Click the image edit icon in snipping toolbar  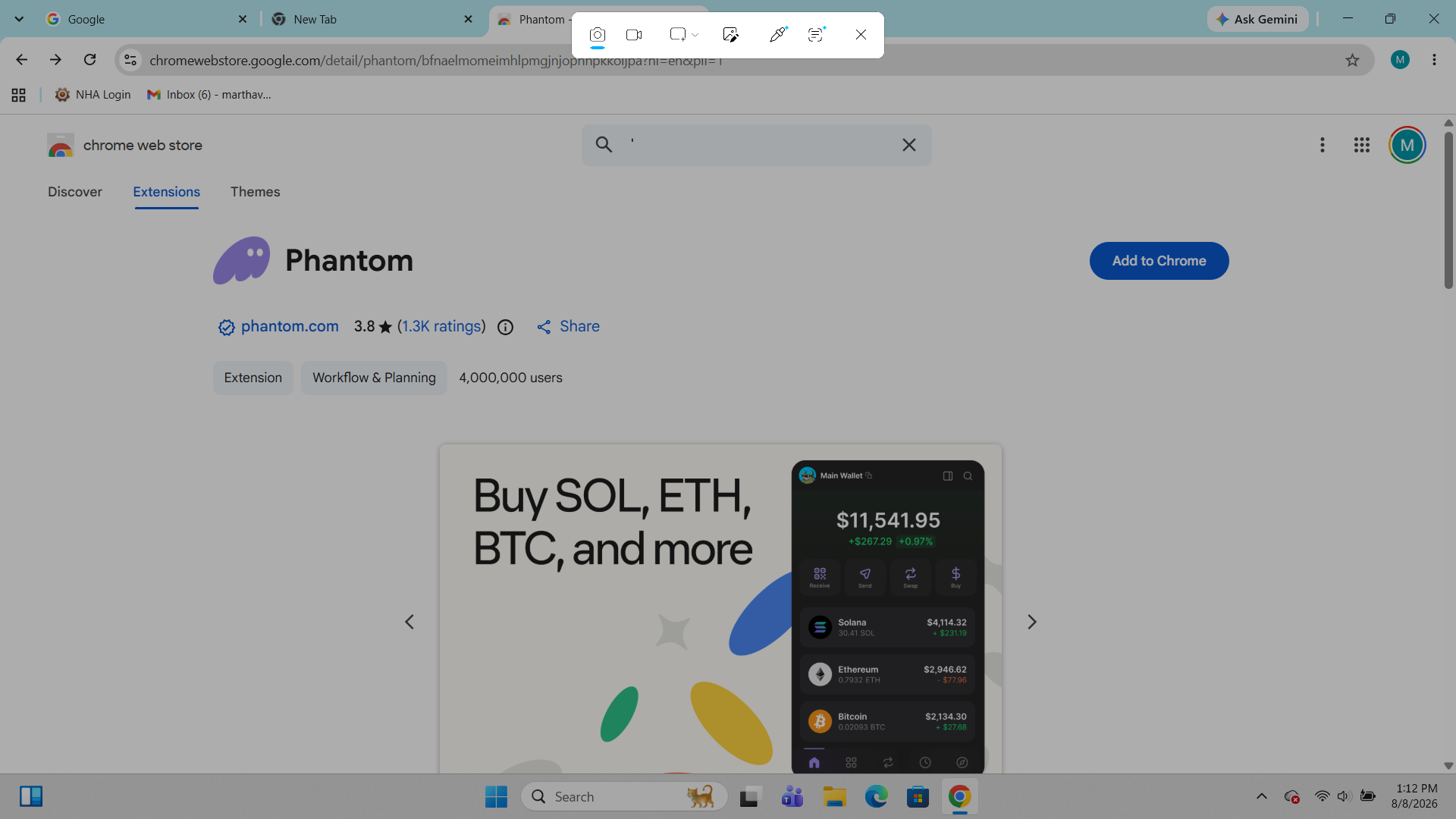click(731, 35)
